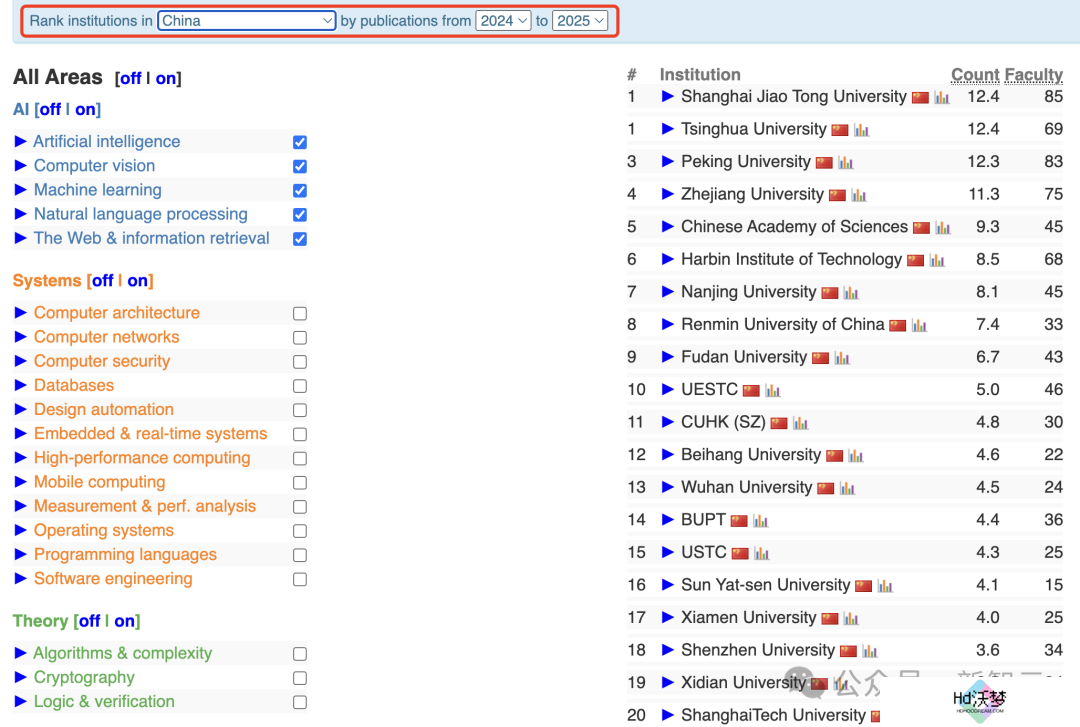Open bar chart icon for UESTC
Viewport: 1080px width, 727px height.
pos(772,391)
